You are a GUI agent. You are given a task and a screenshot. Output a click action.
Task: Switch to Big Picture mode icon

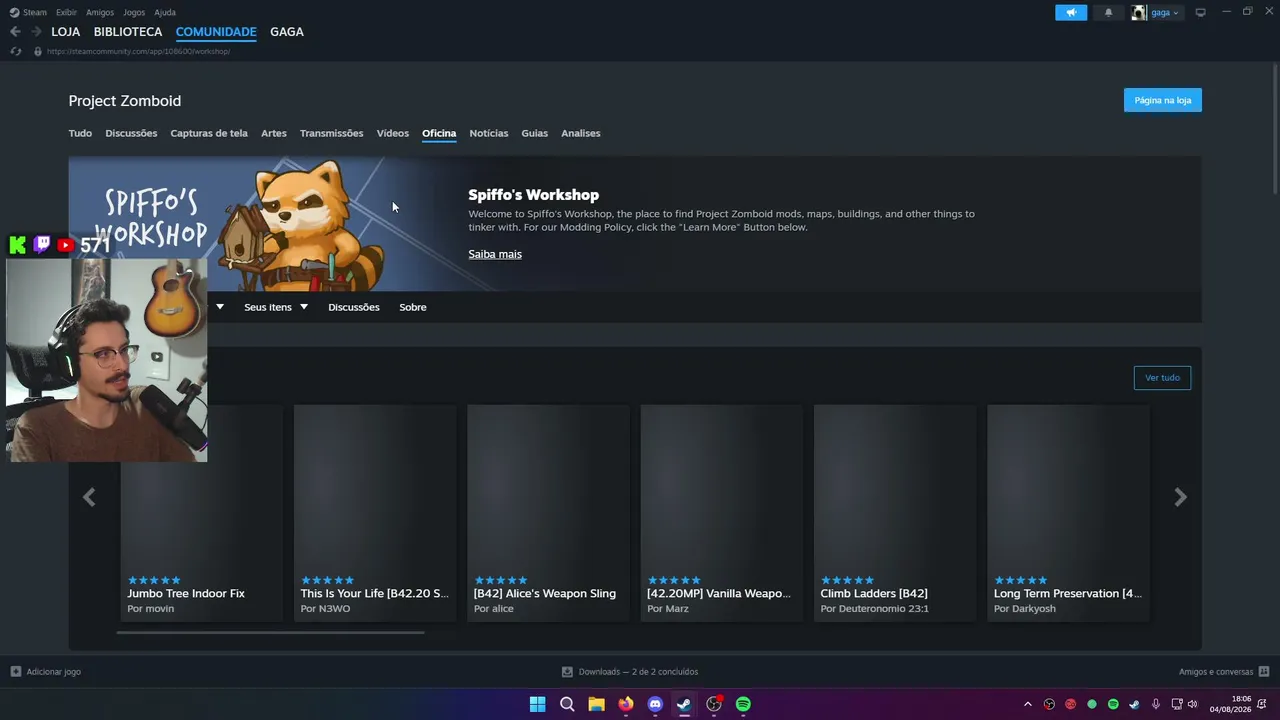[x=1200, y=13]
